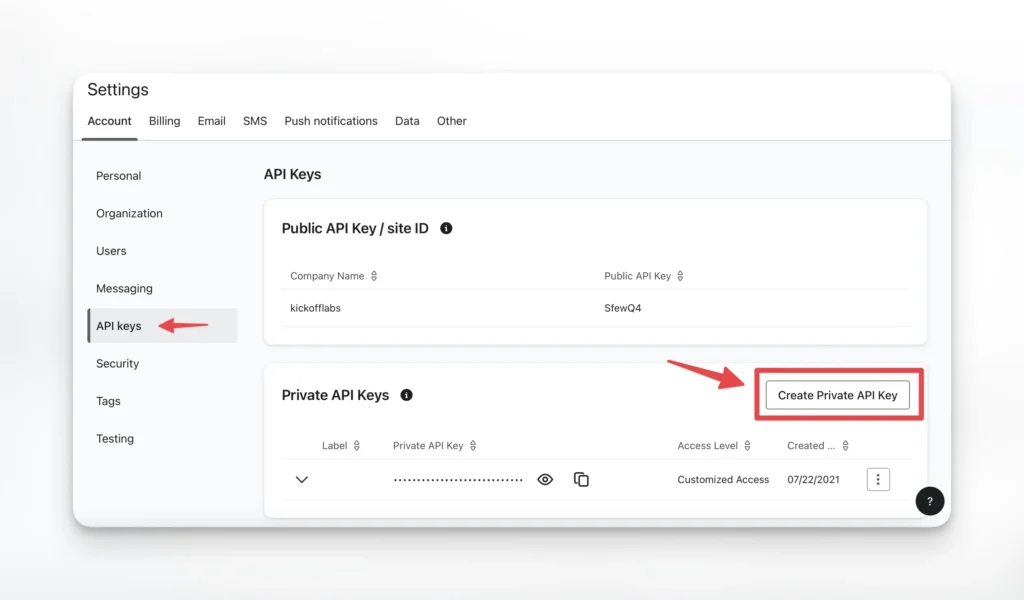Viewport: 1024px width, 600px height.
Task: Open the Data tab
Action: 407,121
